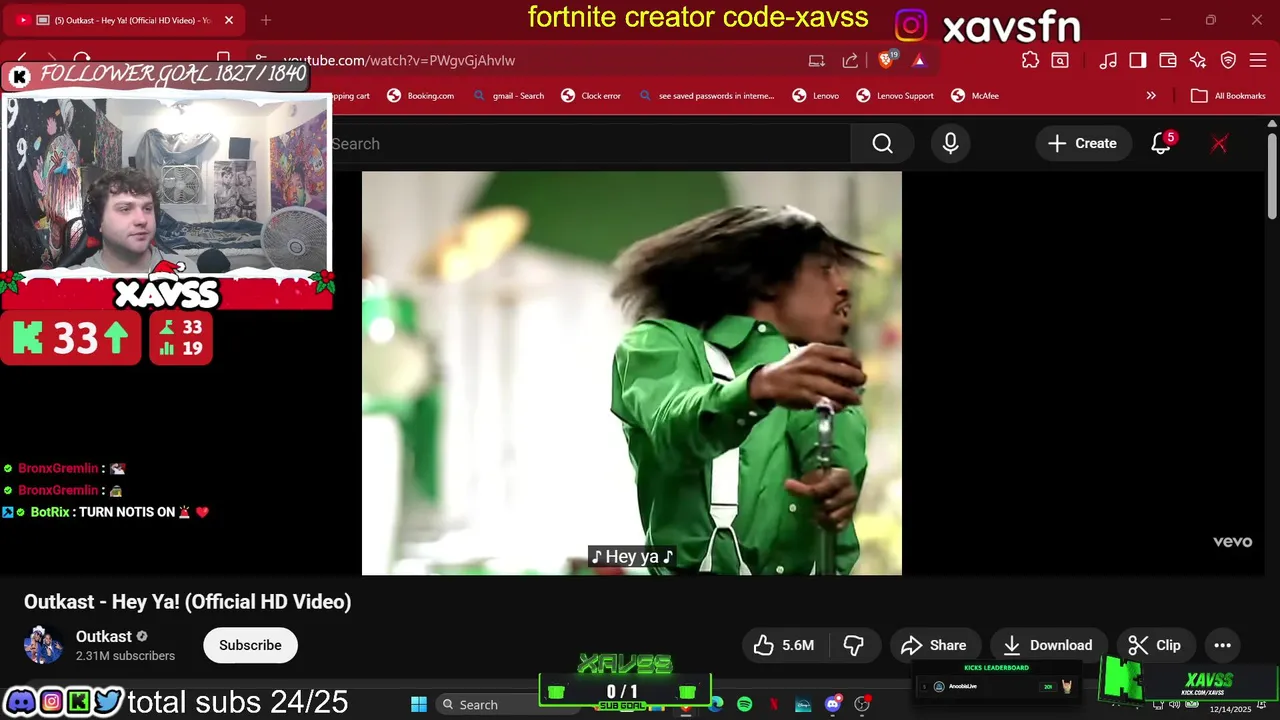The height and width of the screenshot is (720, 1280).
Task: Click the YouTube Search text field
Action: pos(590,144)
